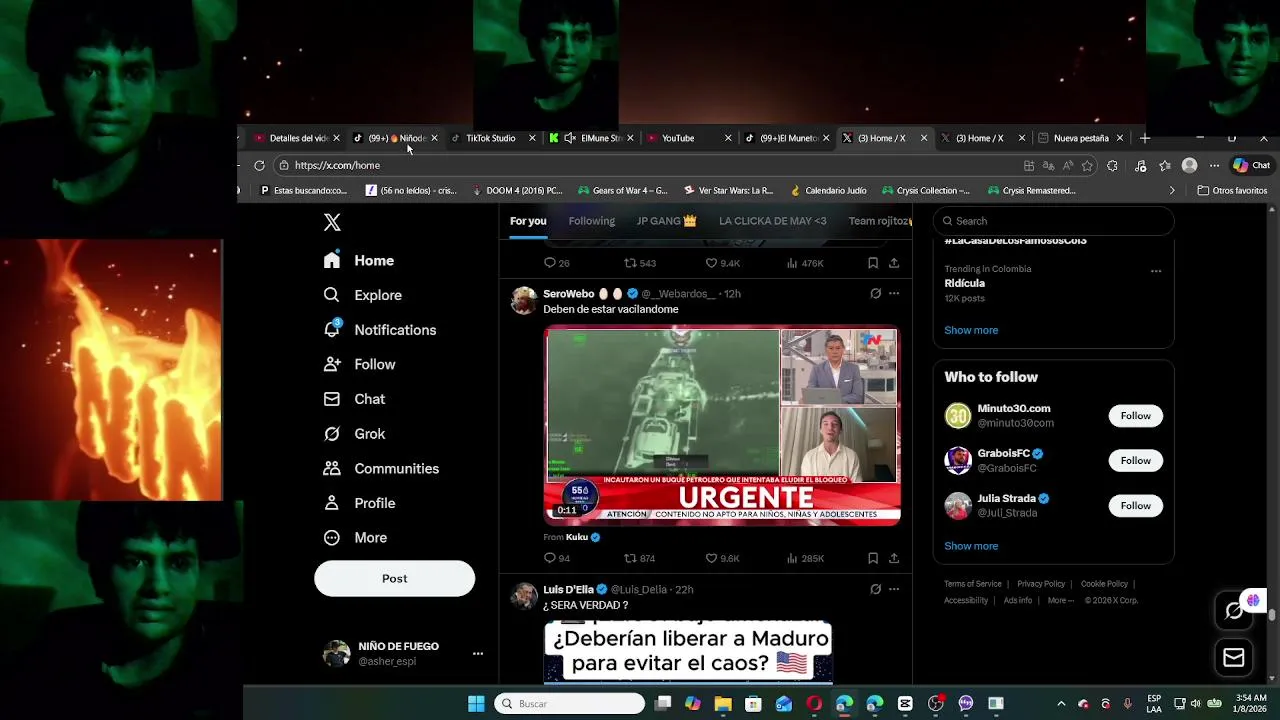This screenshot has height=720, width=1280.
Task: Share the SeroWebo post
Action: click(x=894, y=558)
